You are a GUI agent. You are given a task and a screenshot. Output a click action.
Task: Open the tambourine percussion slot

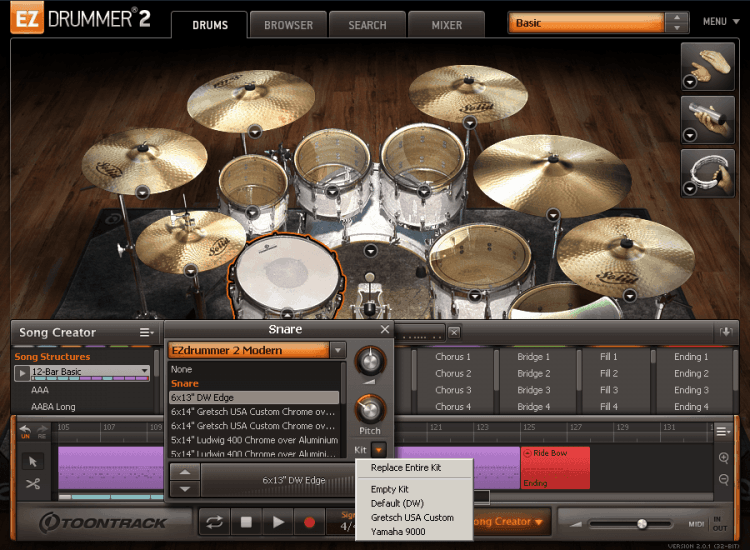[x=707, y=173]
